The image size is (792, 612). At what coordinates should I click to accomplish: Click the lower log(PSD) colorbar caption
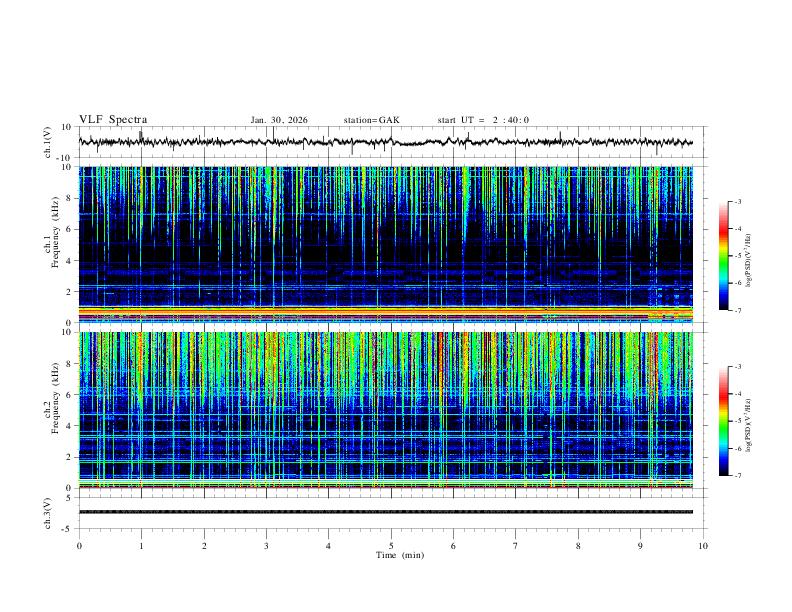749,426
